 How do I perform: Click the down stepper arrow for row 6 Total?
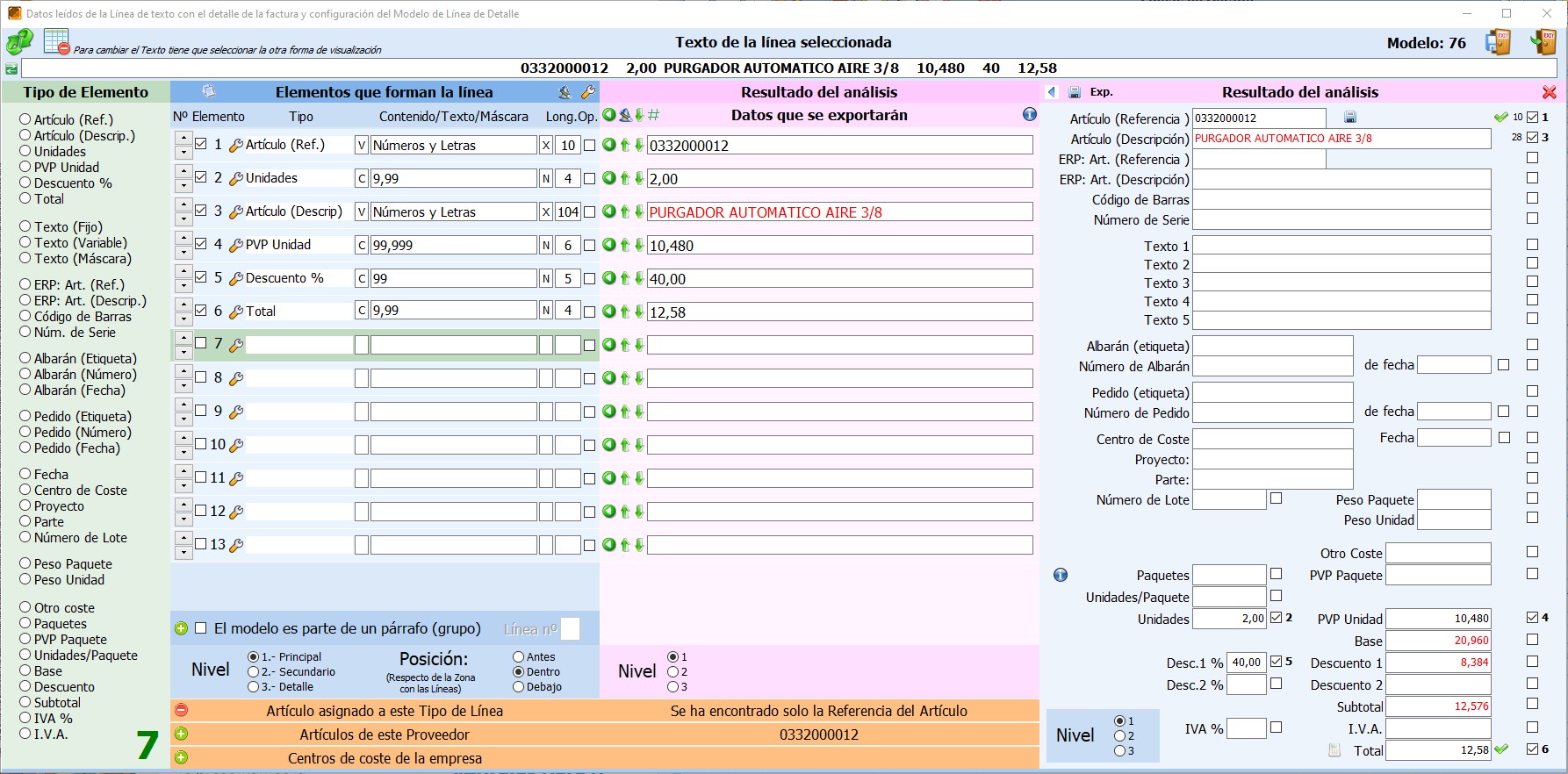183,319
